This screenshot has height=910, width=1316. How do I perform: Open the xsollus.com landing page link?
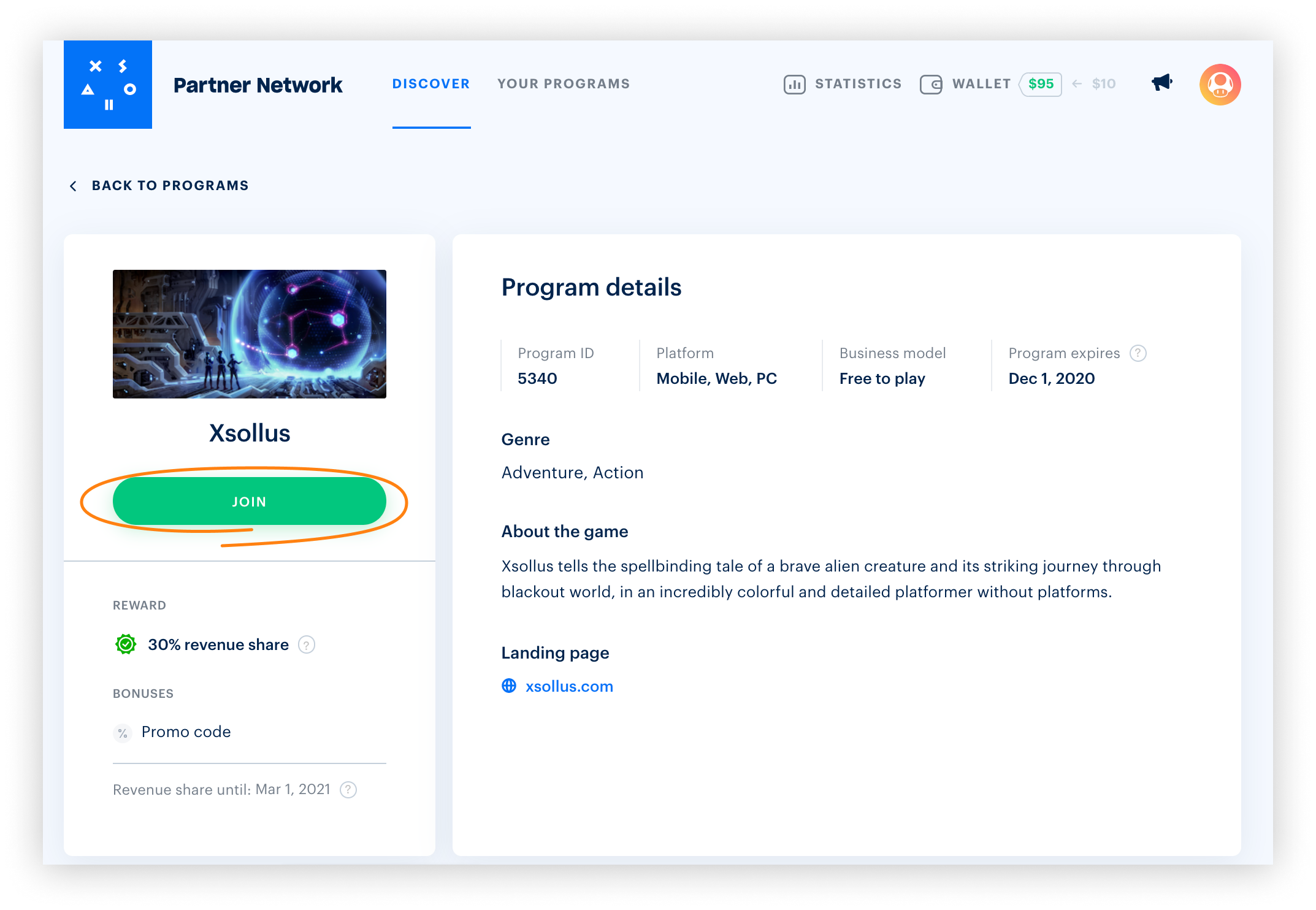(569, 686)
